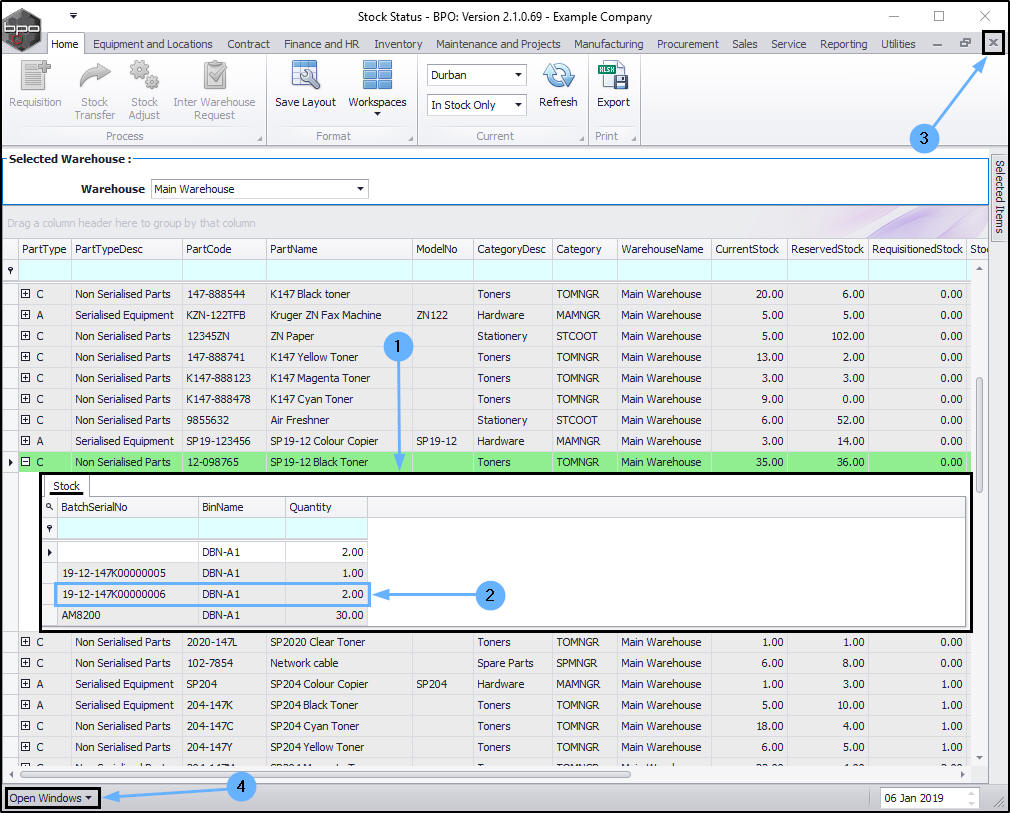Open the Stock Adjust gears icon
This screenshot has height=813, width=1010.
[144, 77]
